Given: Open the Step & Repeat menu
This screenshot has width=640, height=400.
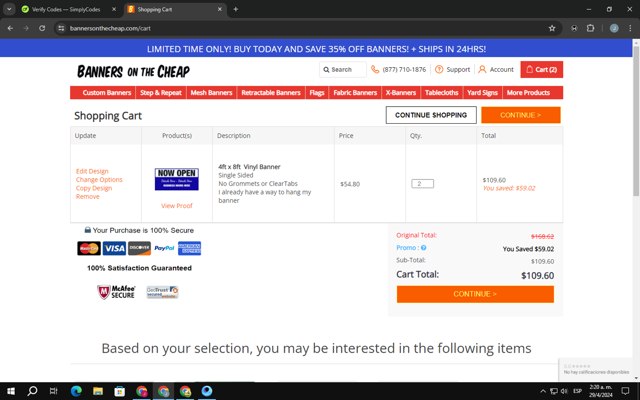Looking at the screenshot, I should pyautogui.click(x=161, y=93).
